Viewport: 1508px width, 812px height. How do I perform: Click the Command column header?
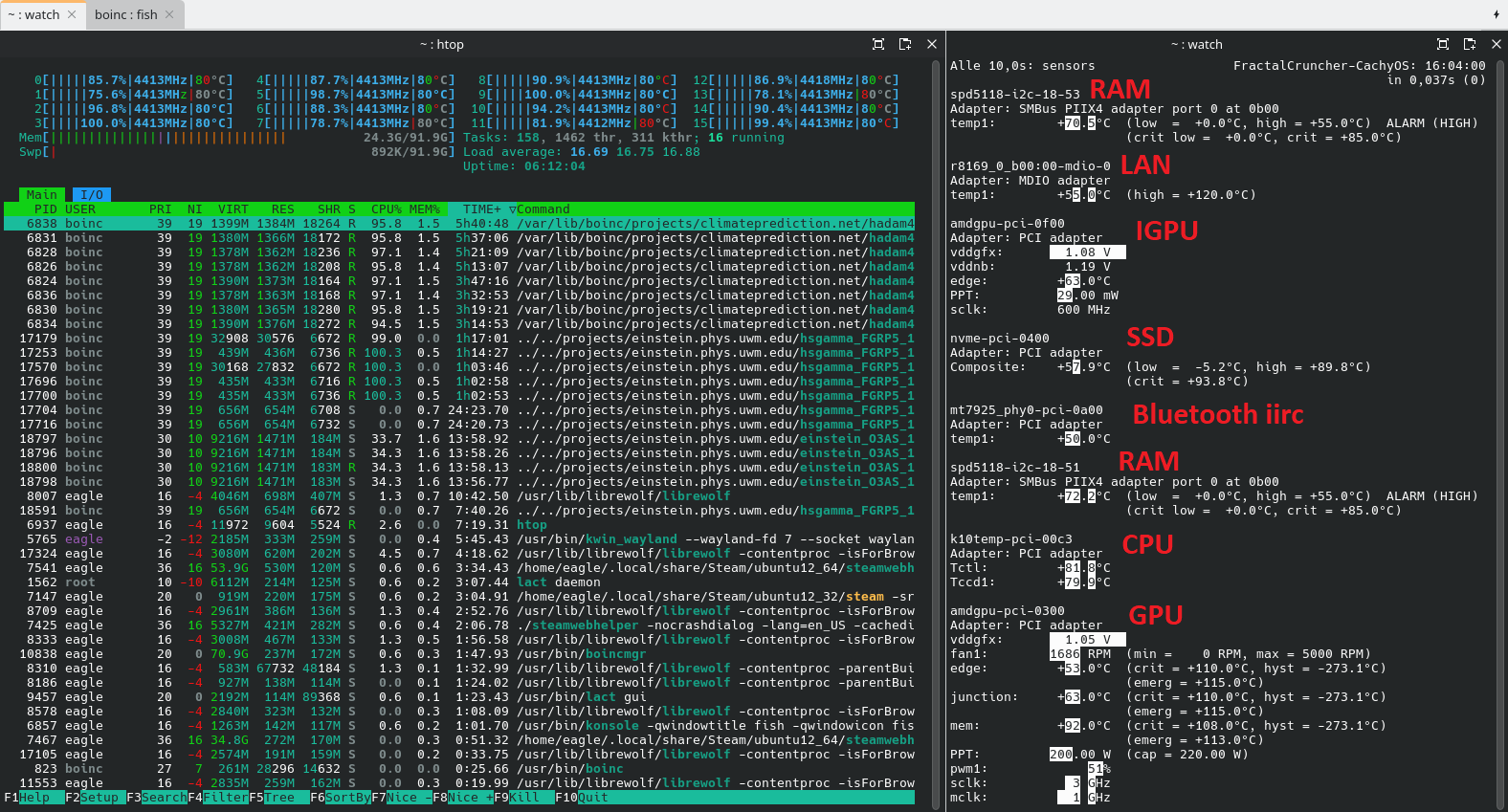coord(543,209)
